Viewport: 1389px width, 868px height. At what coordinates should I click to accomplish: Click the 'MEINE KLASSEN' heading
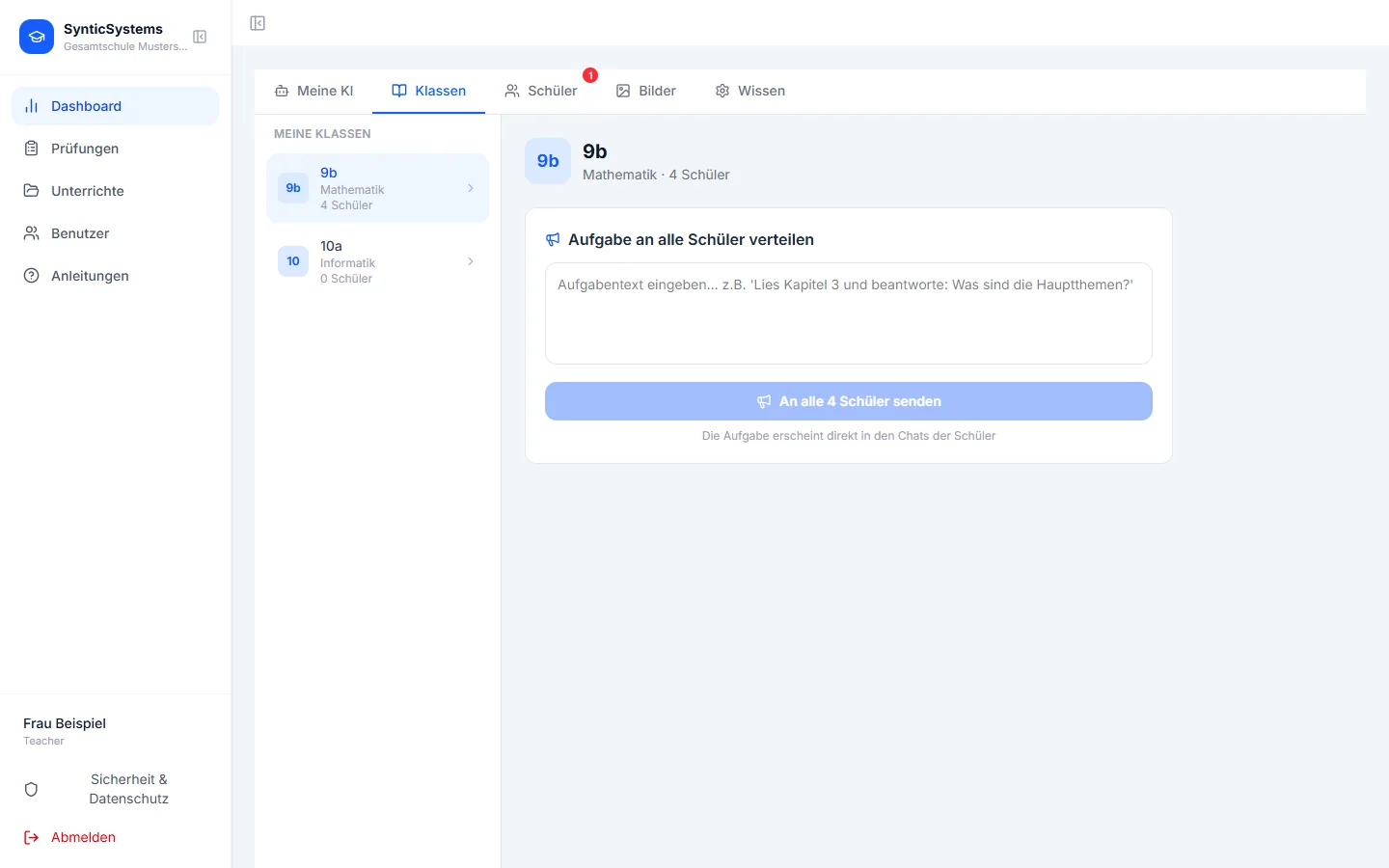pyautogui.click(x=322, y=134)
